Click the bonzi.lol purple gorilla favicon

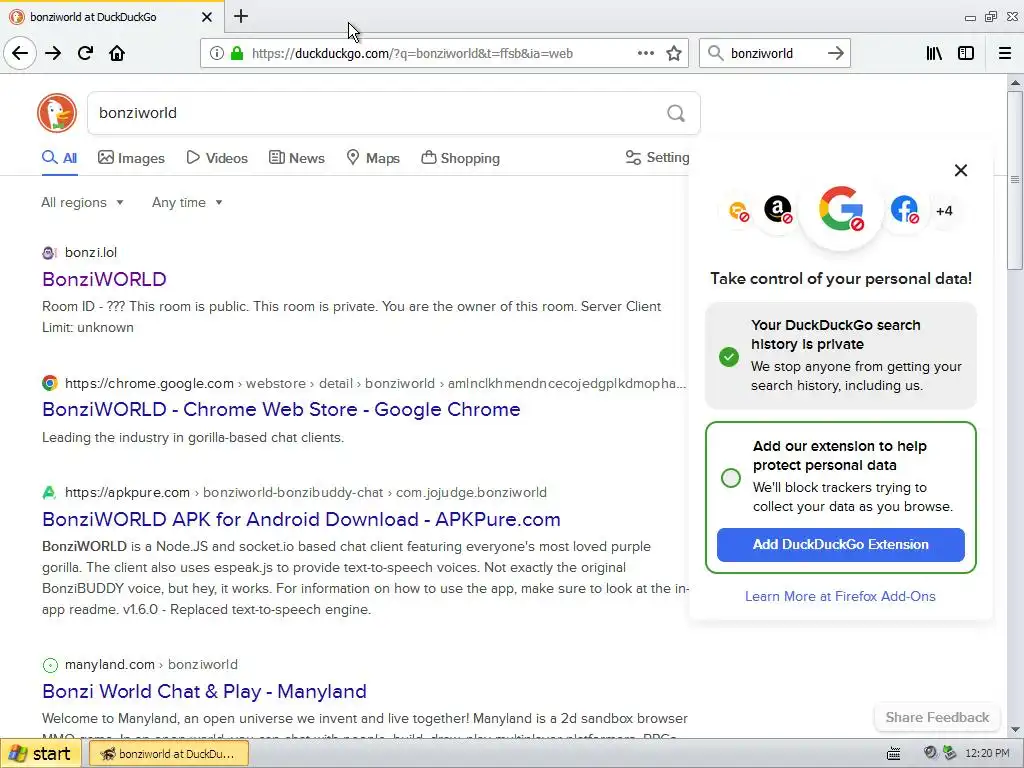click(49, 253)
